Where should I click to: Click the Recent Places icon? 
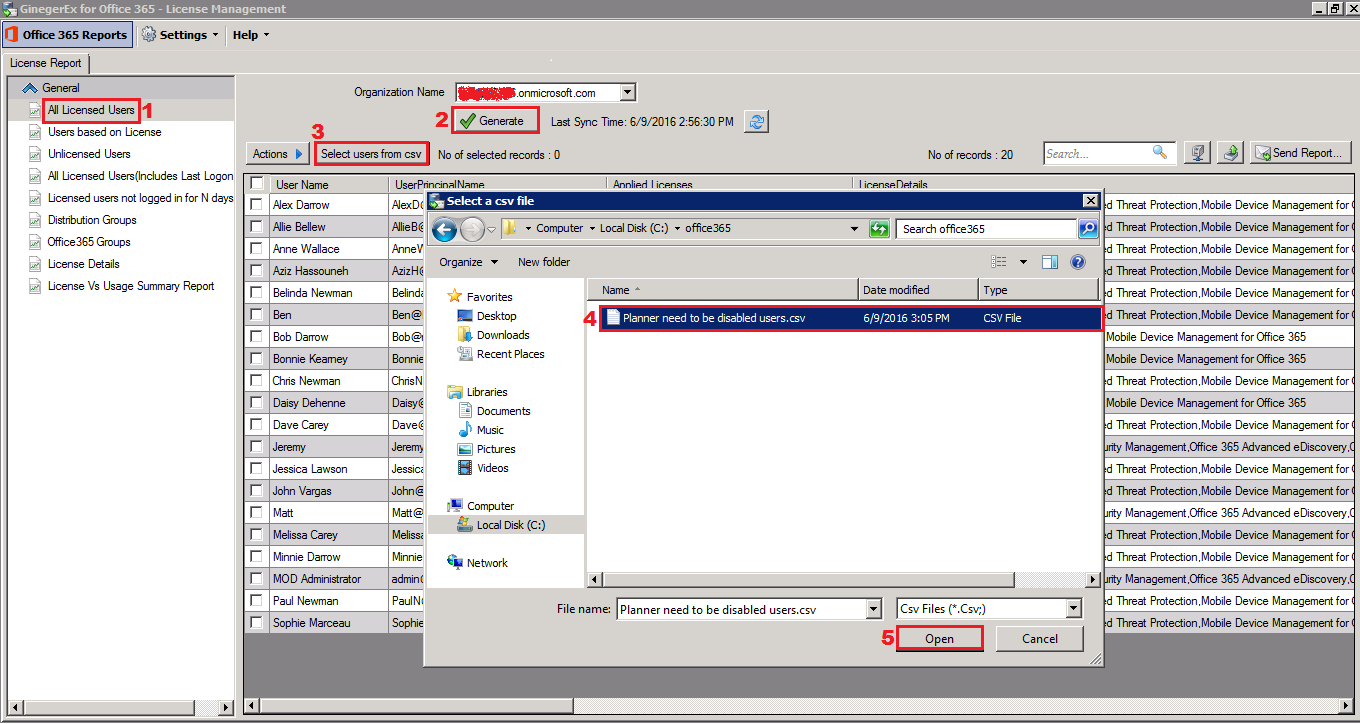(x=464, y=354)
